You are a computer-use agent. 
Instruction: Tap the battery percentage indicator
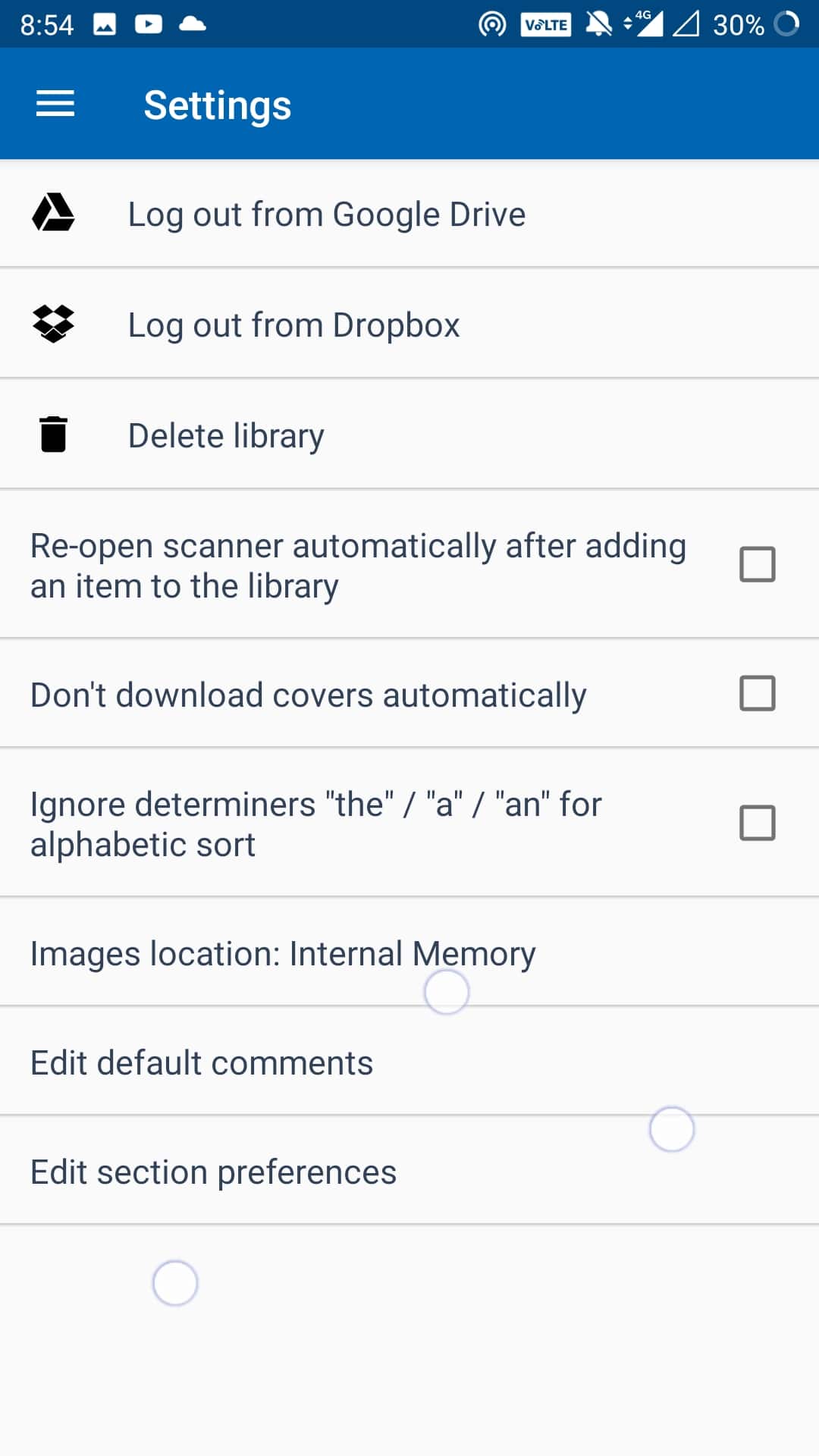738,25
